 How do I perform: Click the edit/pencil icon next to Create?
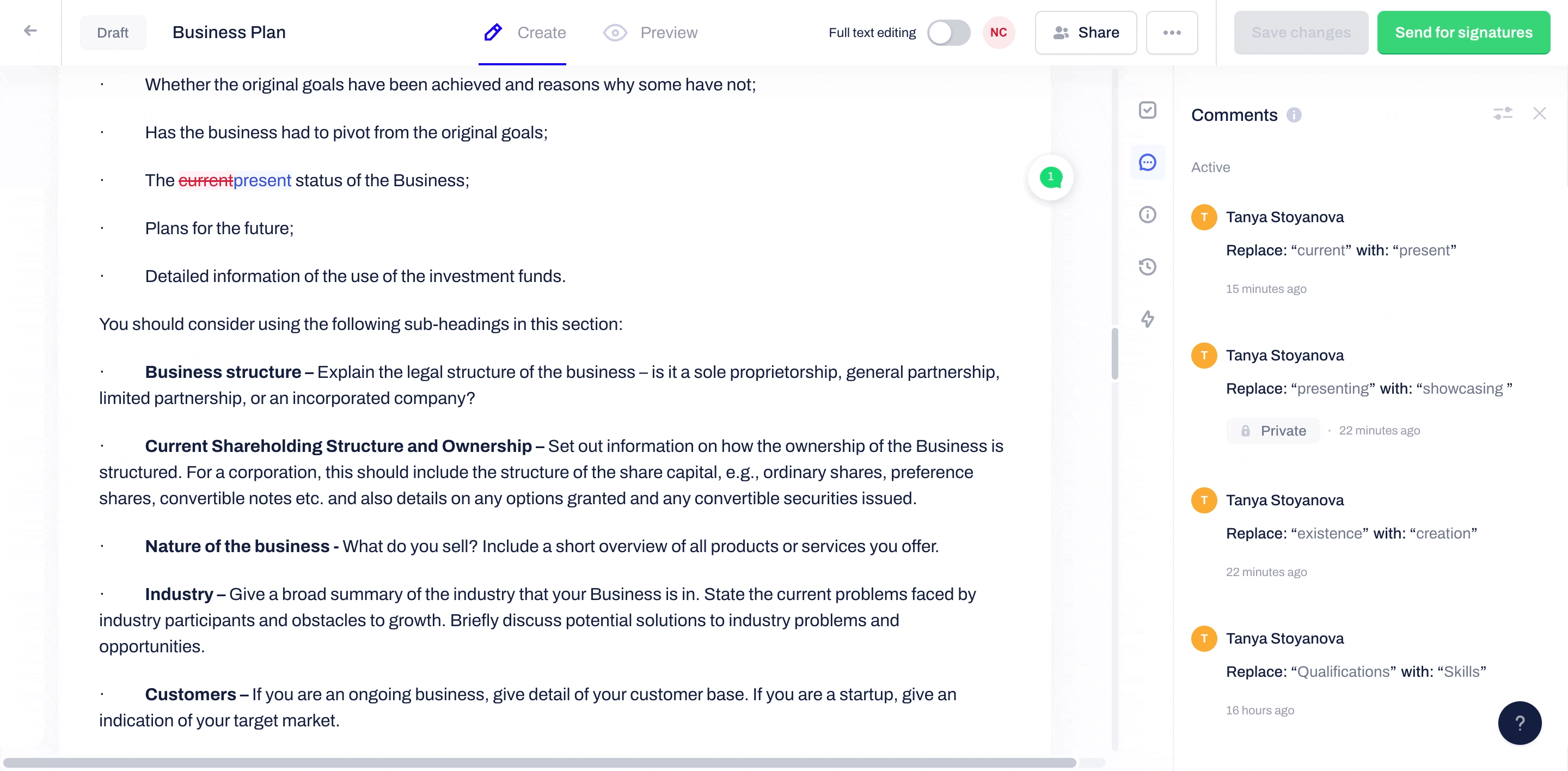pyautogui.click(x=490, y=32)
